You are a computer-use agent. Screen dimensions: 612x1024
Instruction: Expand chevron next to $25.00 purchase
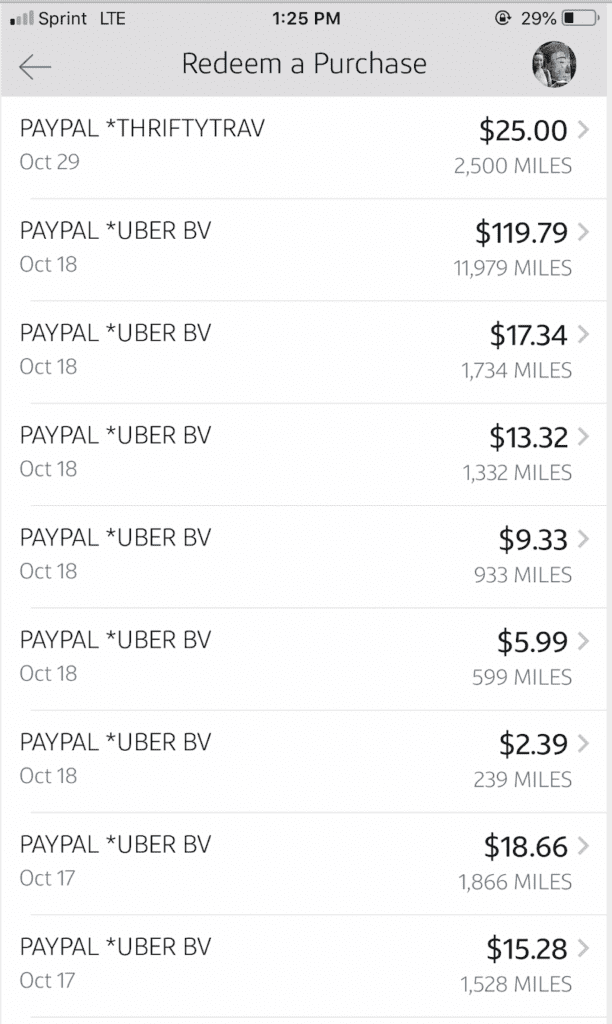point(583,129)
